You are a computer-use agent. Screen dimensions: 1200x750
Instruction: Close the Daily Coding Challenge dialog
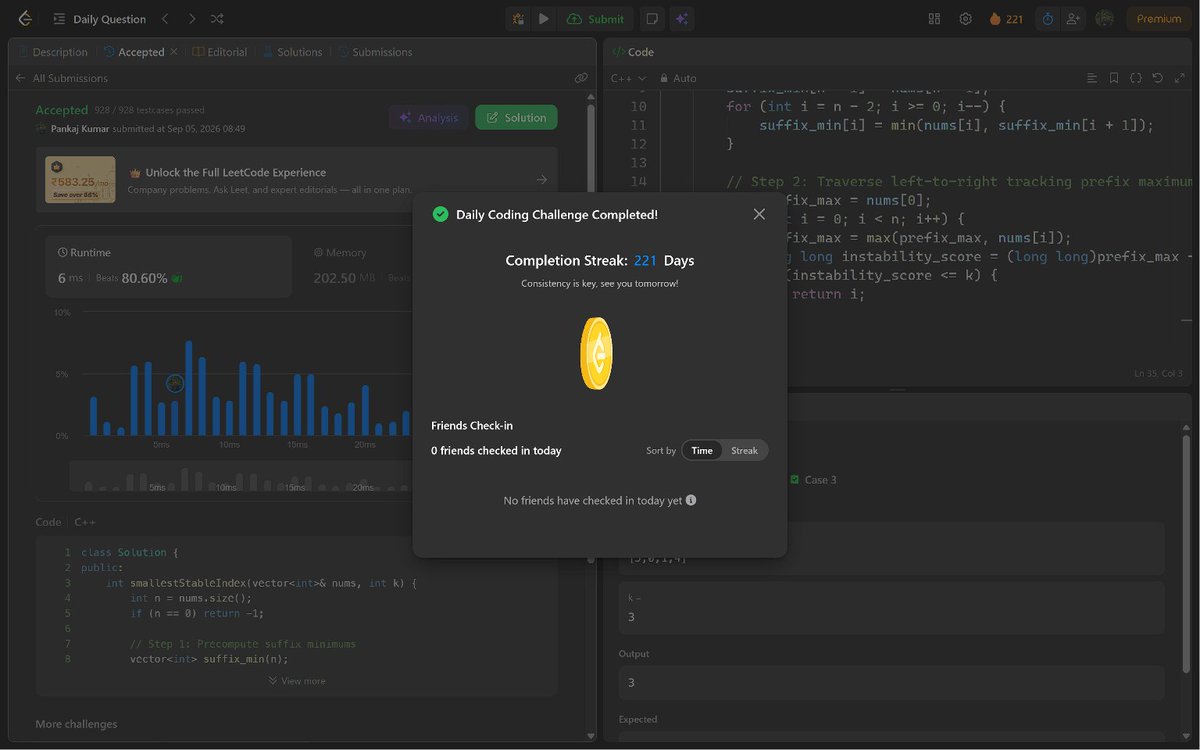click(759, 214)
